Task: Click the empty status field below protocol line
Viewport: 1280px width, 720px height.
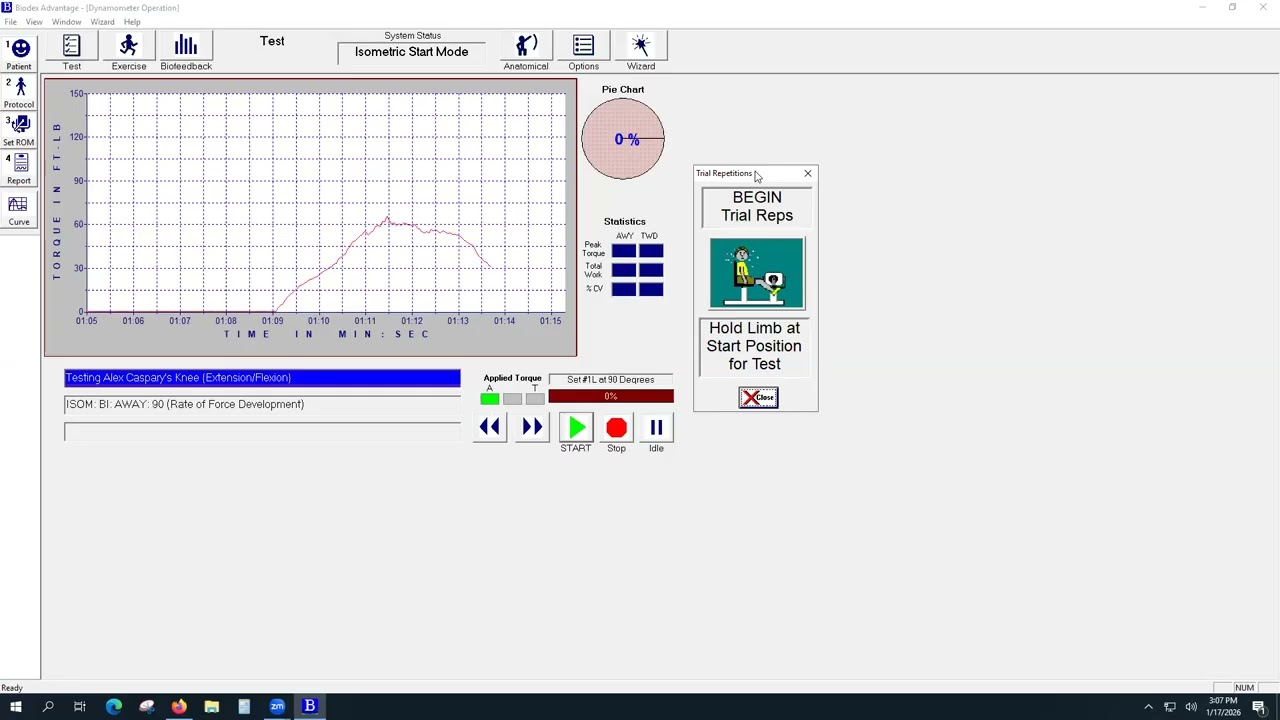Action: [263, 432]
